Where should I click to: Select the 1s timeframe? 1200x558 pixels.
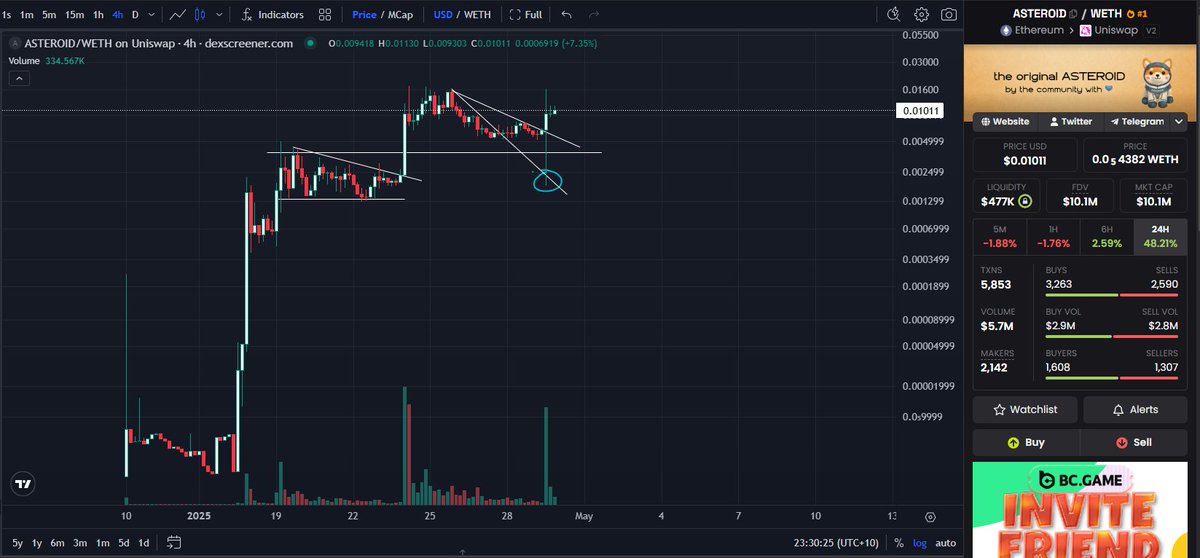click(x=7, y=15)
